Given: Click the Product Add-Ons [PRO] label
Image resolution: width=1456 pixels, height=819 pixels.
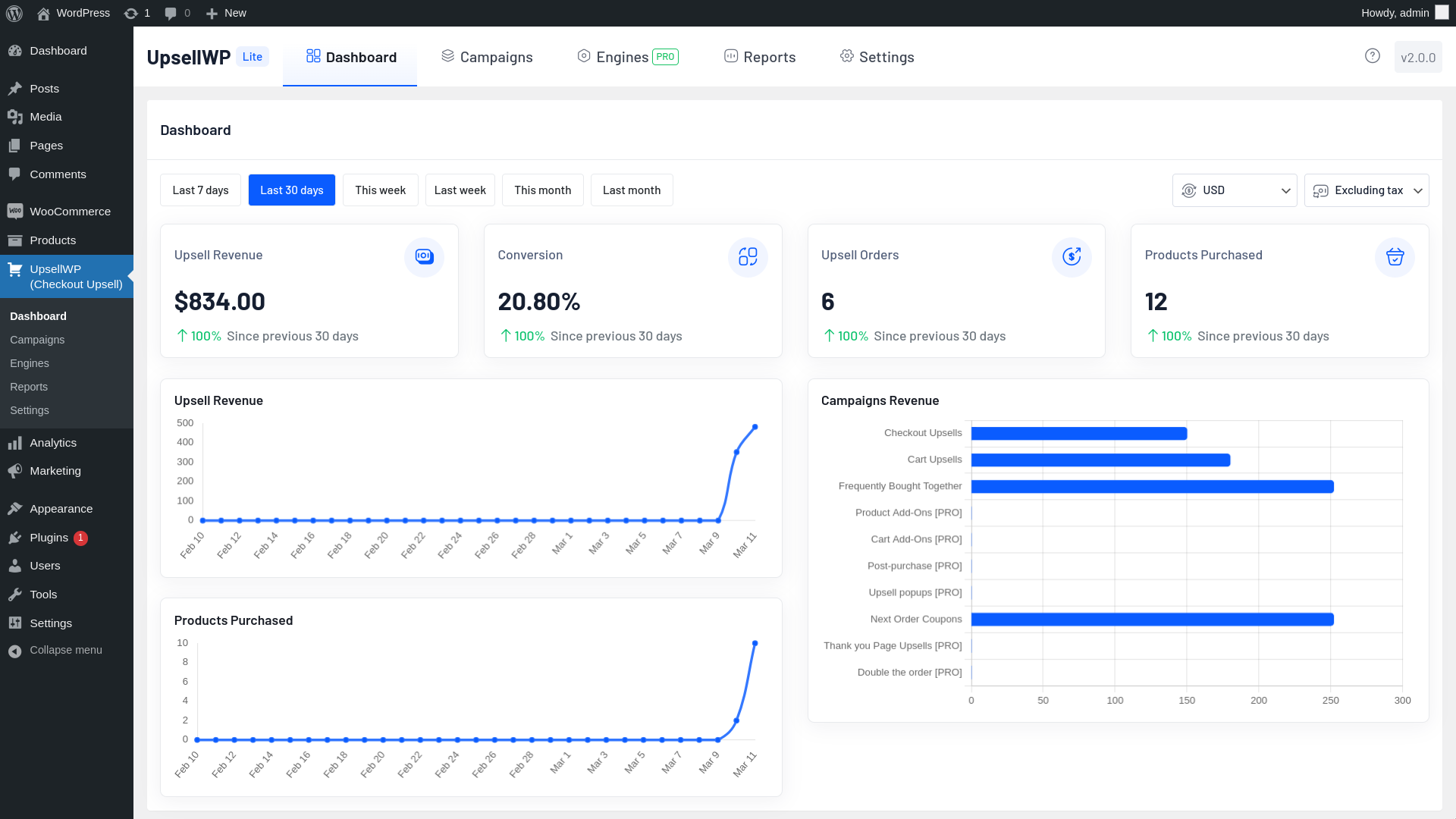Looking at the screenshot, I should 908,513.
